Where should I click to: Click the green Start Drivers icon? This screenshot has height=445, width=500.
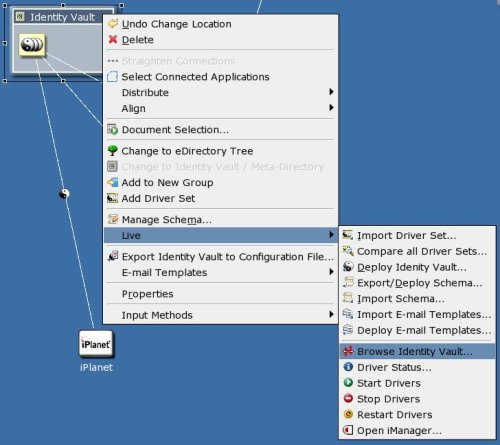[348, 382]
